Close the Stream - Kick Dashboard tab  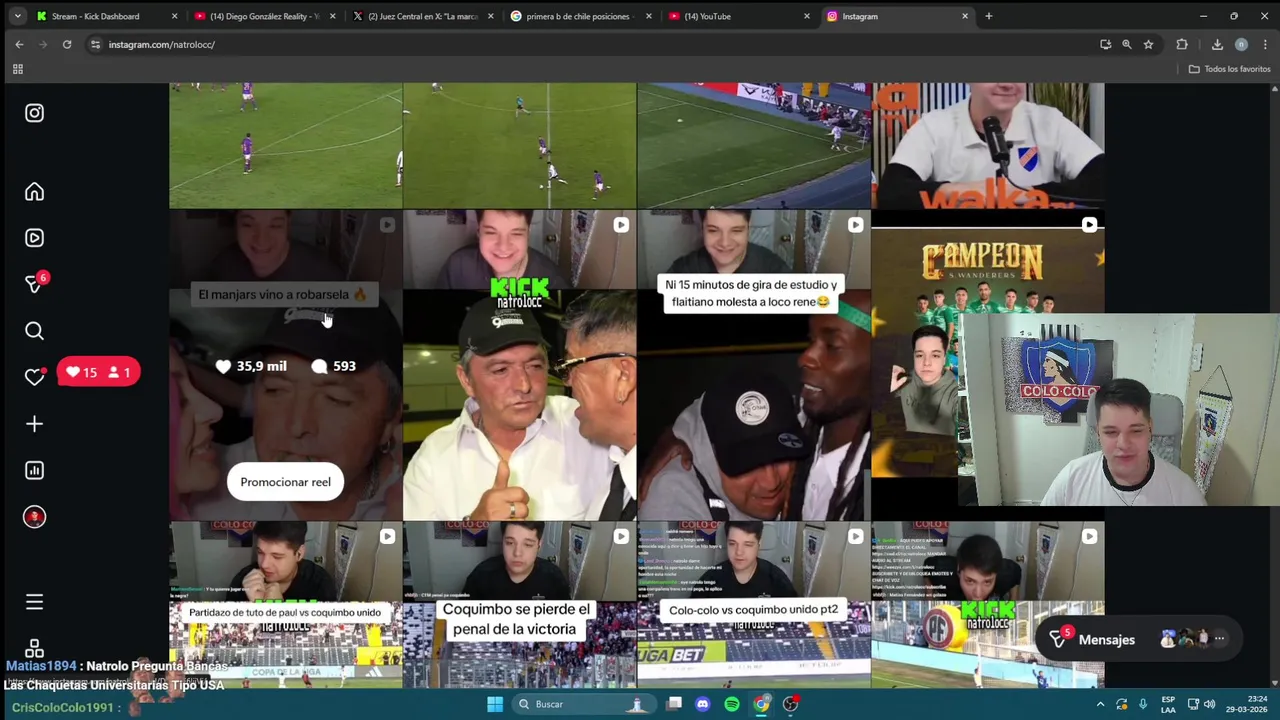click(x=174, y=16)
